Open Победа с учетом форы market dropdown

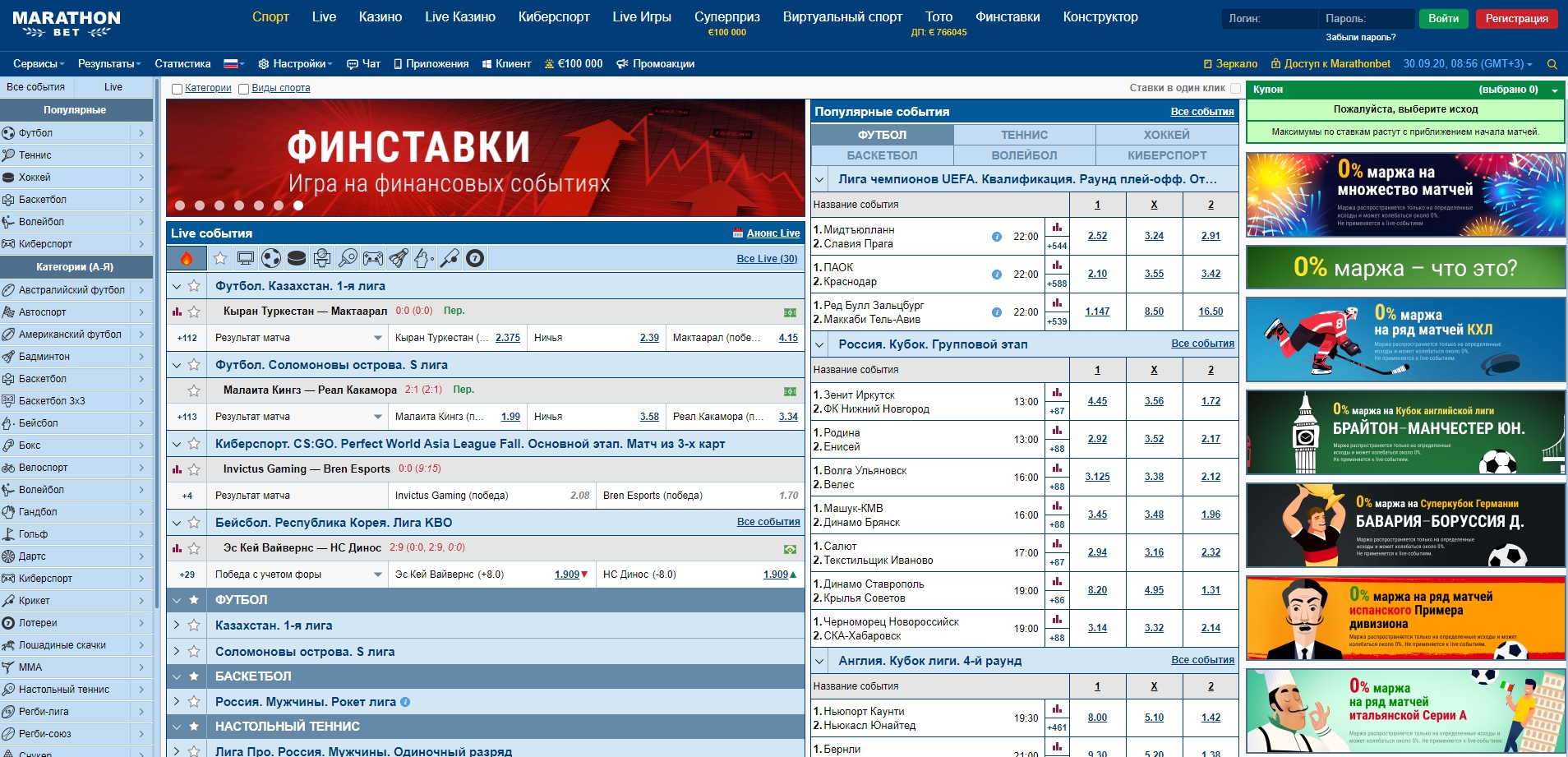(x=297, y=575)
